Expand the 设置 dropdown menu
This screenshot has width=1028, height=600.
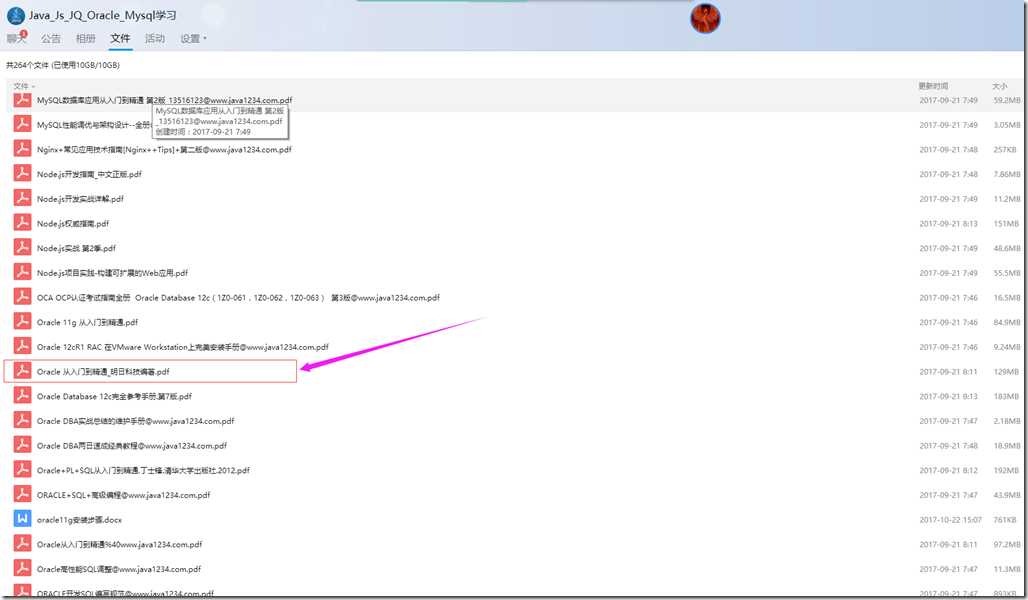193,39
